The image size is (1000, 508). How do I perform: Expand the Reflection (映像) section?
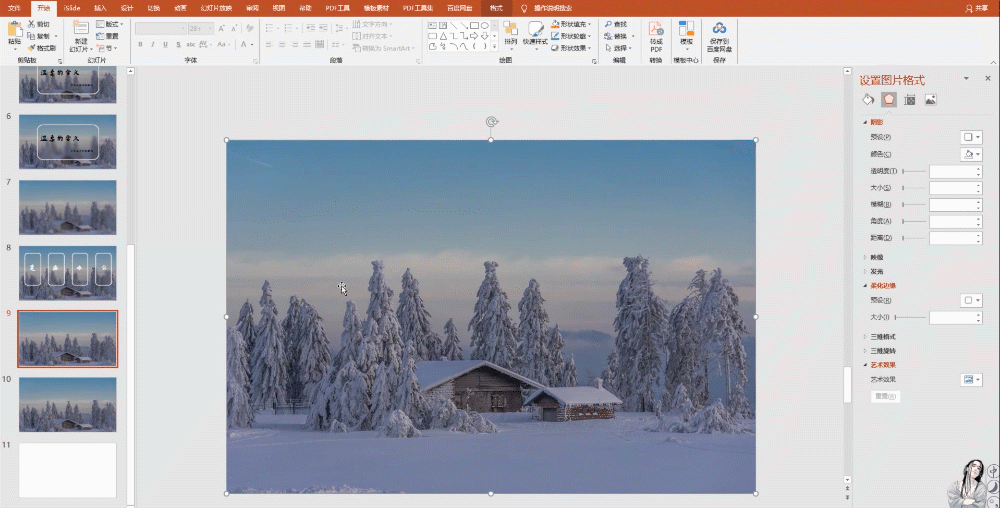click(x=877, y=258)
